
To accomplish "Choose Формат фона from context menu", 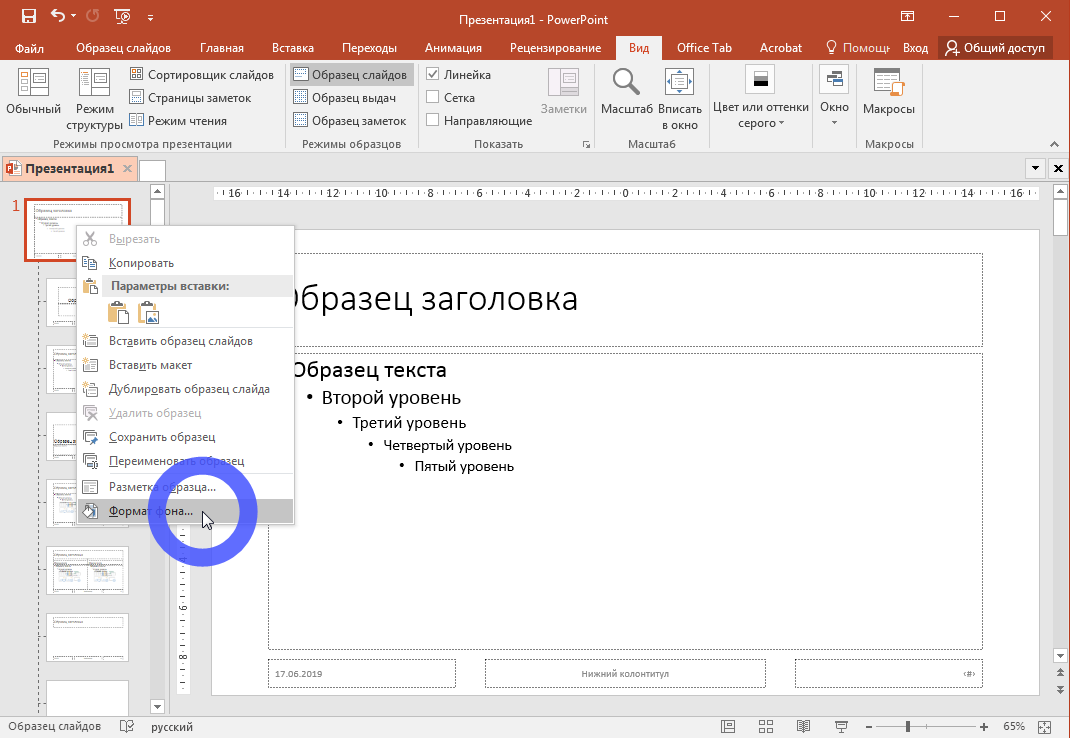I will [x=150, y=511].
